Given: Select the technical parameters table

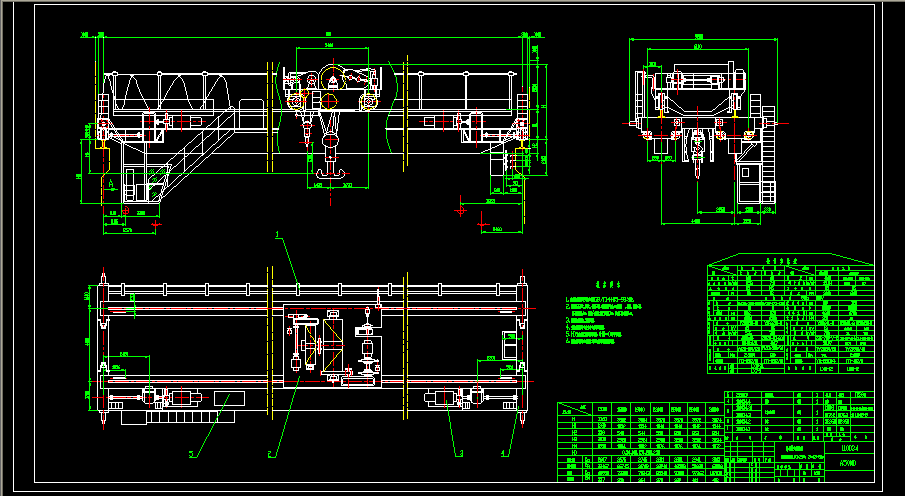Looking at the screenshot, I should [x=790, y=320].
